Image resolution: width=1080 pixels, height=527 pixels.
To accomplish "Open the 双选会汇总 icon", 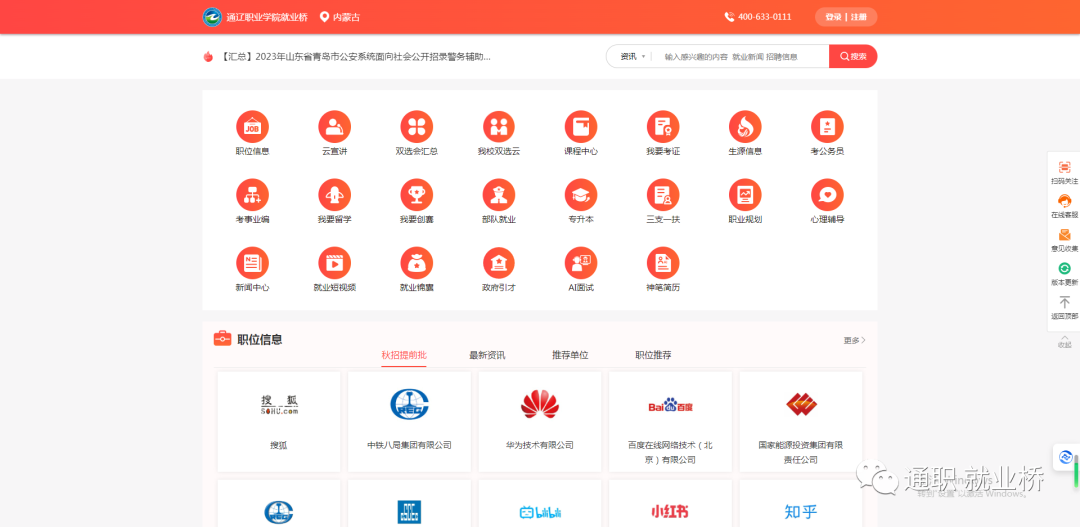I will click(x=417, y=127).
